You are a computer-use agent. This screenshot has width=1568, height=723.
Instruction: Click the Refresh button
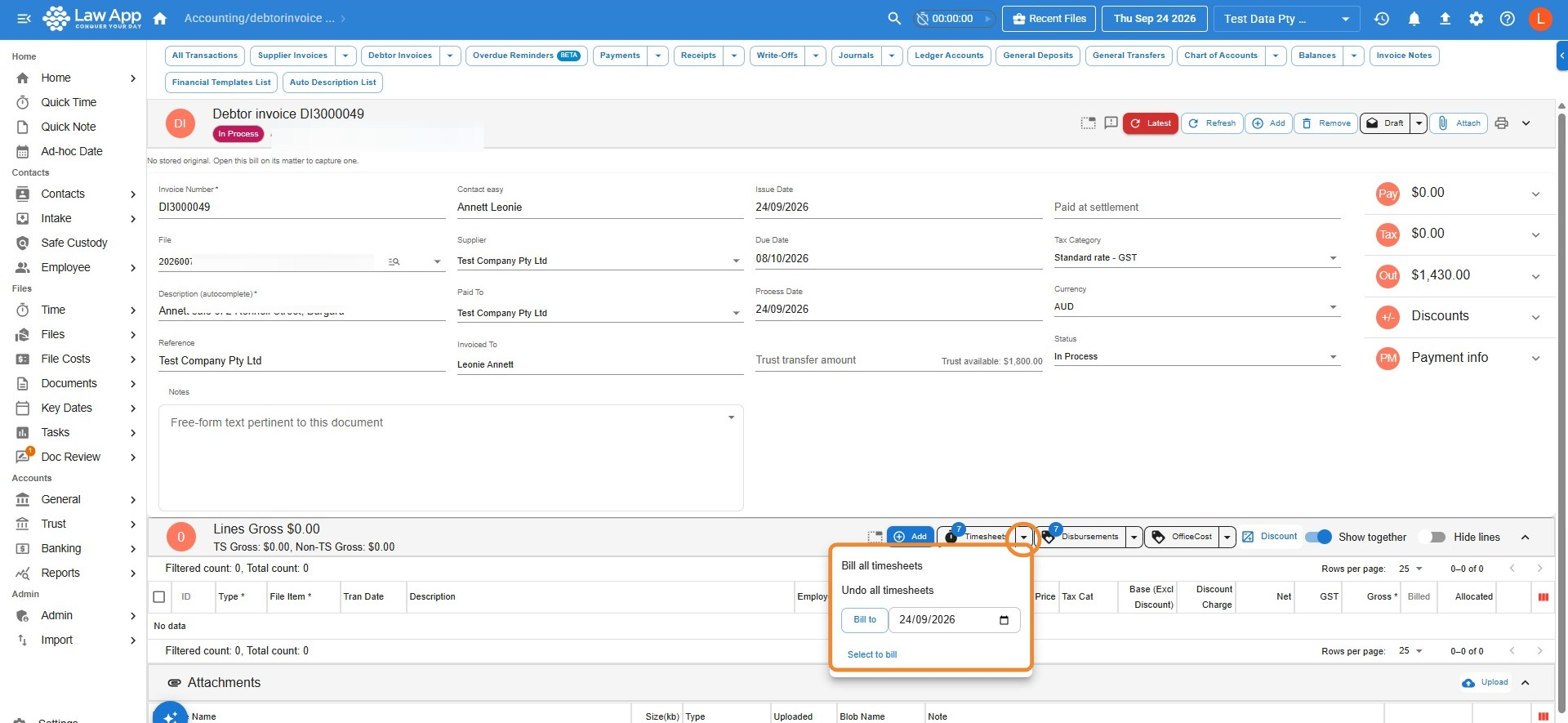tap(1212, 123)
